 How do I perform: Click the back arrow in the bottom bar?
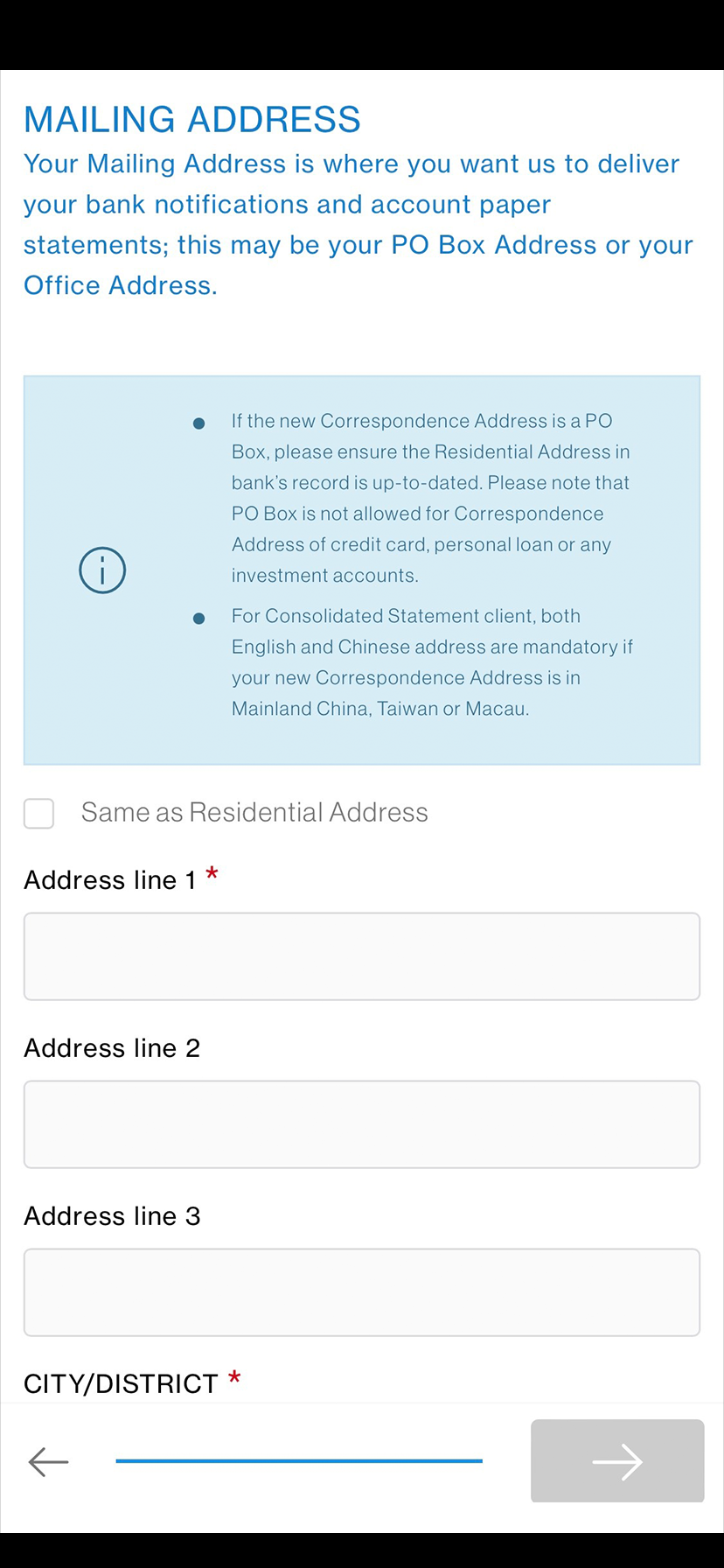click(x=48, y=1461)
